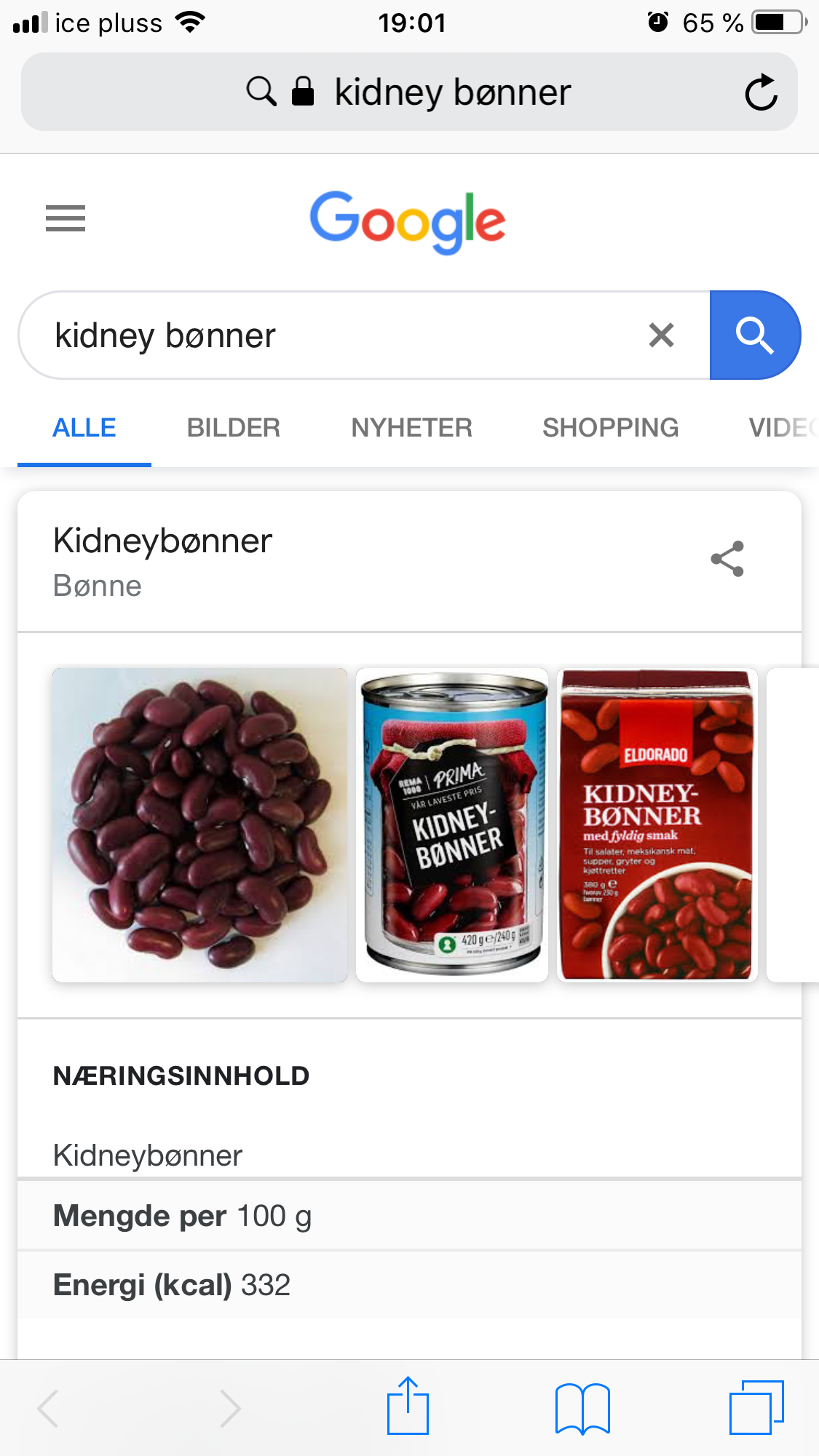Reload the page in Safari

(x=761, y=92)
